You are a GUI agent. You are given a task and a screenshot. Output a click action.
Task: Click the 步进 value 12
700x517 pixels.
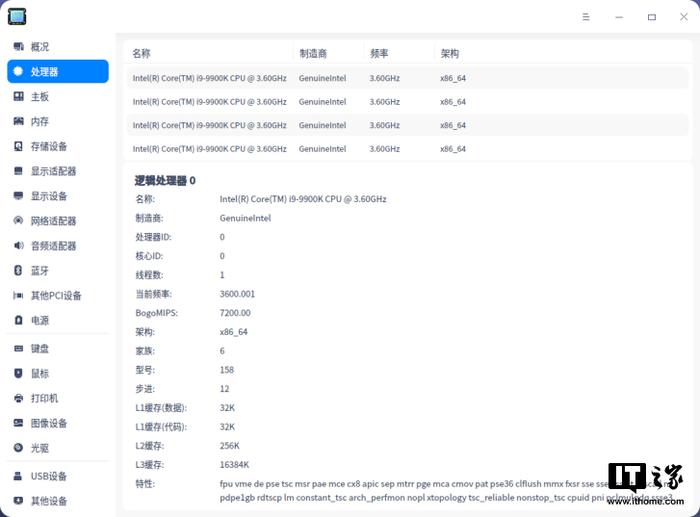click(x=224, y=389)
